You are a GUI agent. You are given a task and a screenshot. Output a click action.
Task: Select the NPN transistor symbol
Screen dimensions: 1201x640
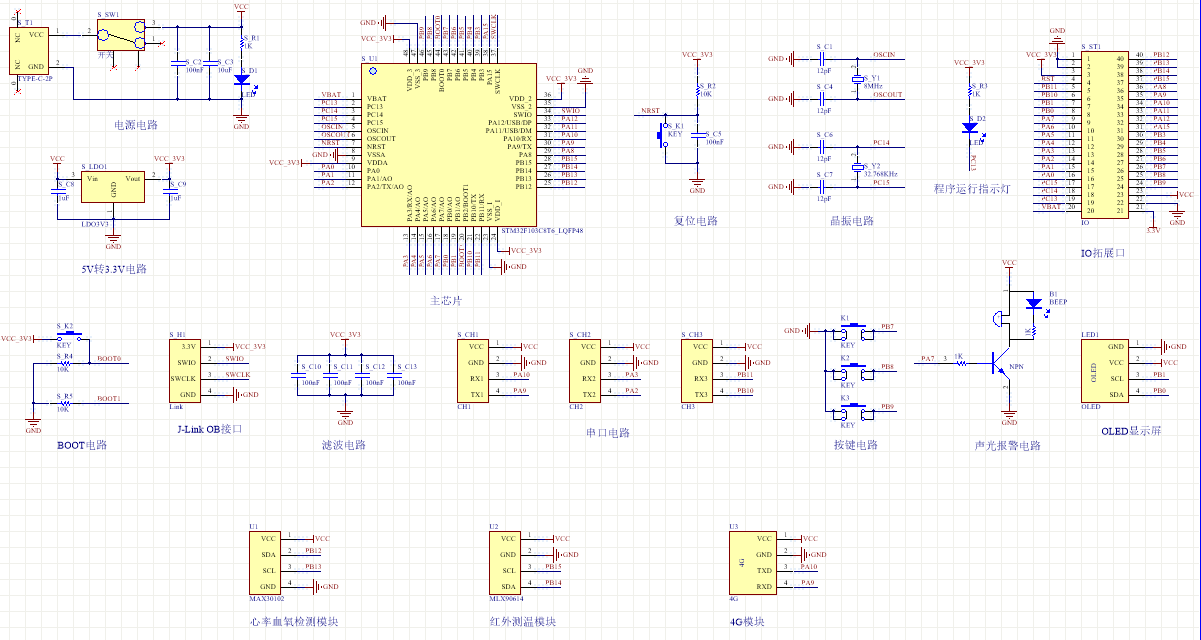[x=1001, y=363]
